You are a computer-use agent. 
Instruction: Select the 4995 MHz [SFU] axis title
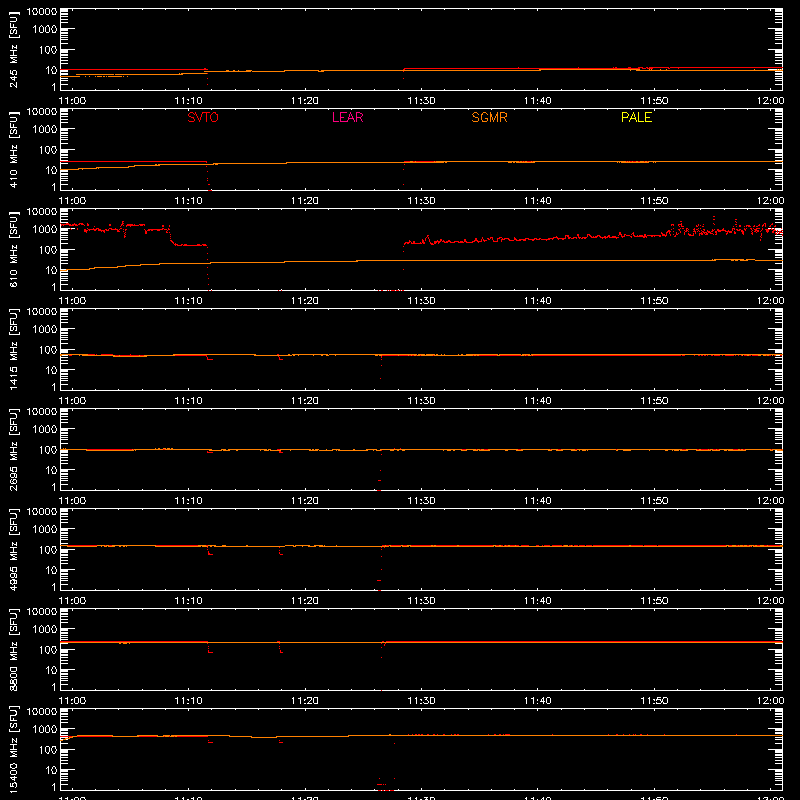[13, 549]
